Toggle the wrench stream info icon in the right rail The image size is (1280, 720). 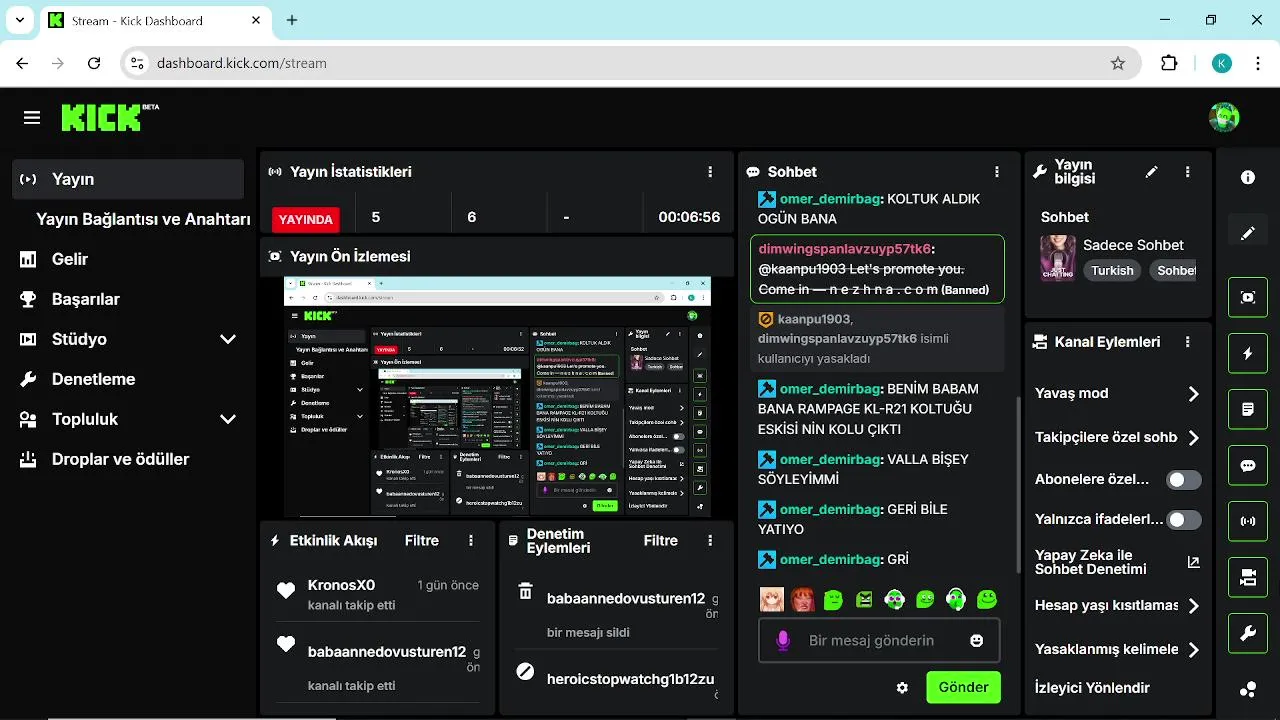[x=1248, y=633]
